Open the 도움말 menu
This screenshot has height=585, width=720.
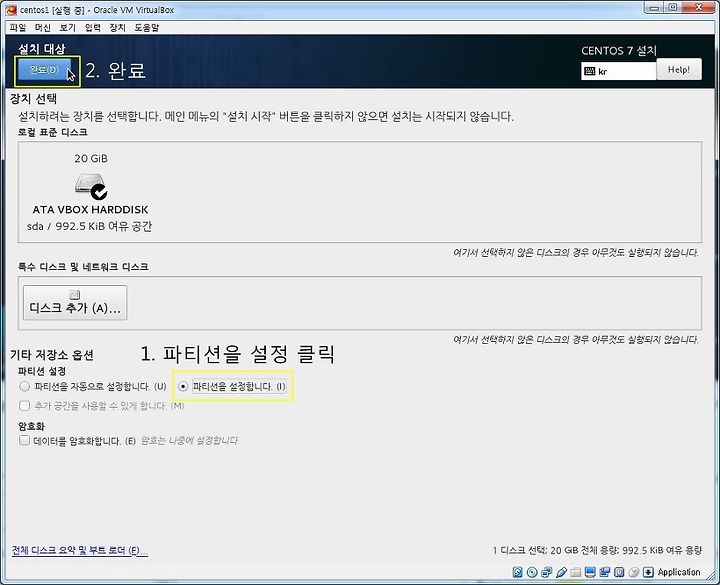pos(146,28)
